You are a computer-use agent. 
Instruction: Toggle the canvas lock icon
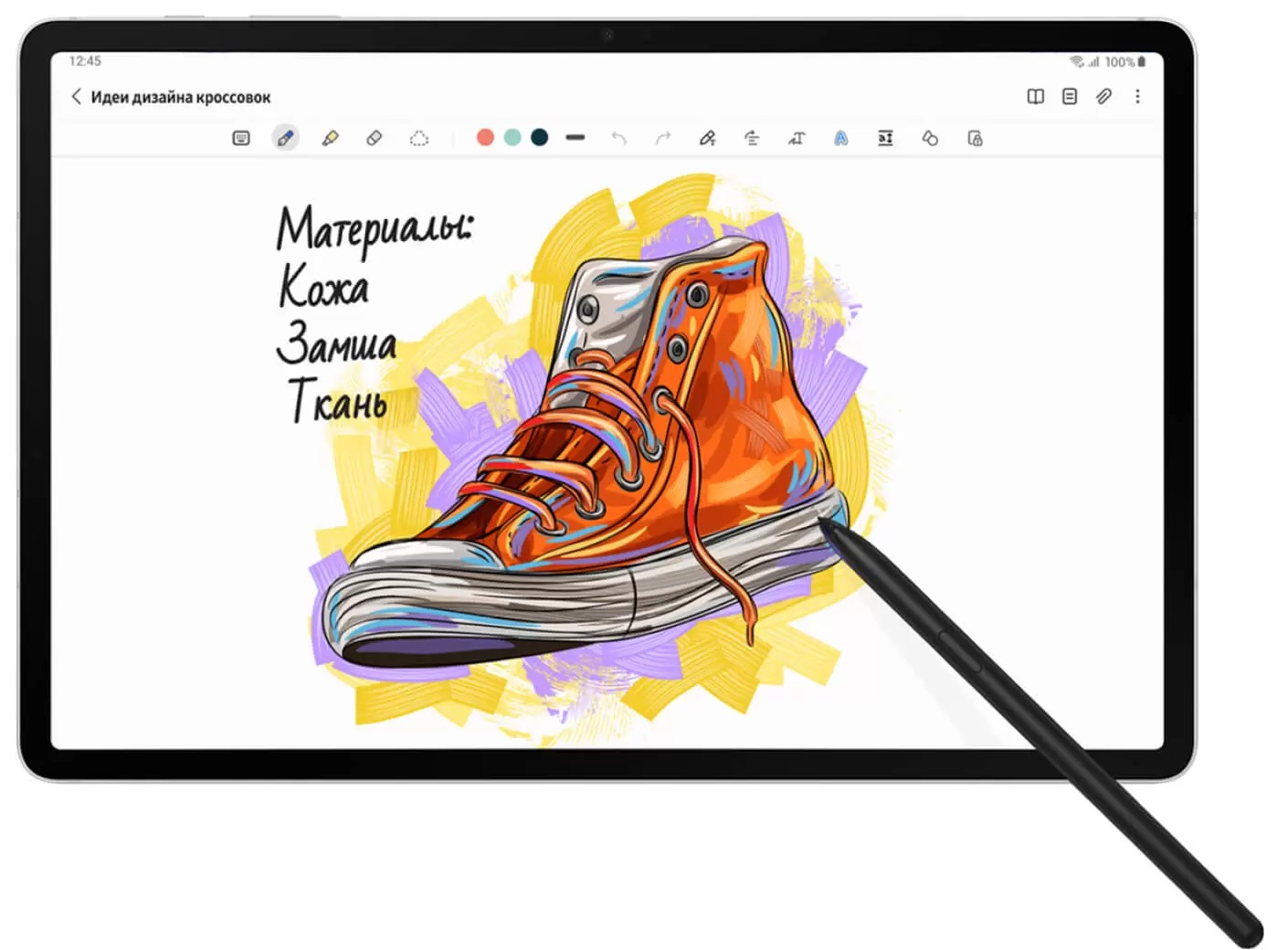click(975, 139)
